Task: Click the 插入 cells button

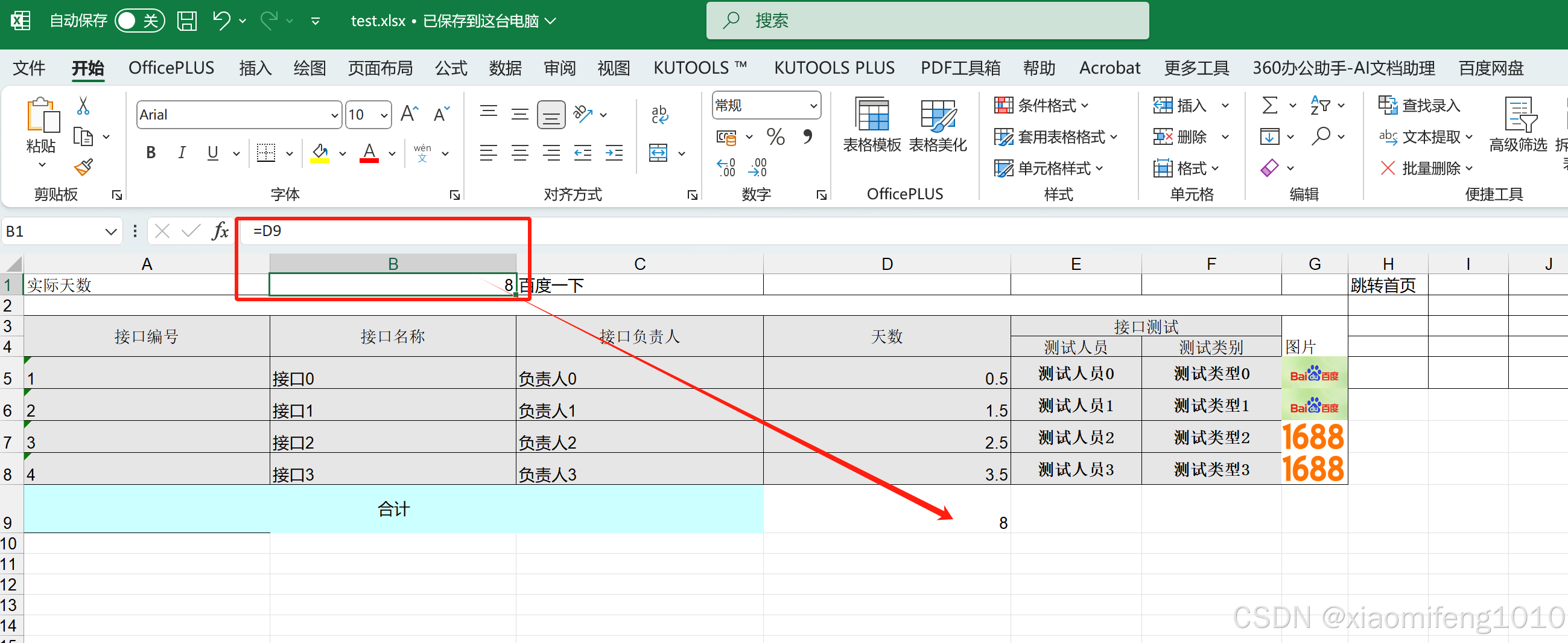Action: [1180, 105]
